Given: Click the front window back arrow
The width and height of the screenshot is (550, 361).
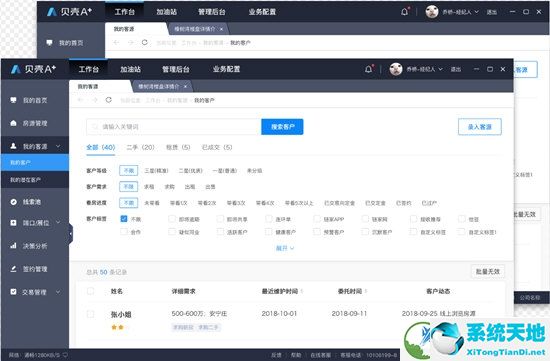Looking at the screenshot, I should 80,100.
